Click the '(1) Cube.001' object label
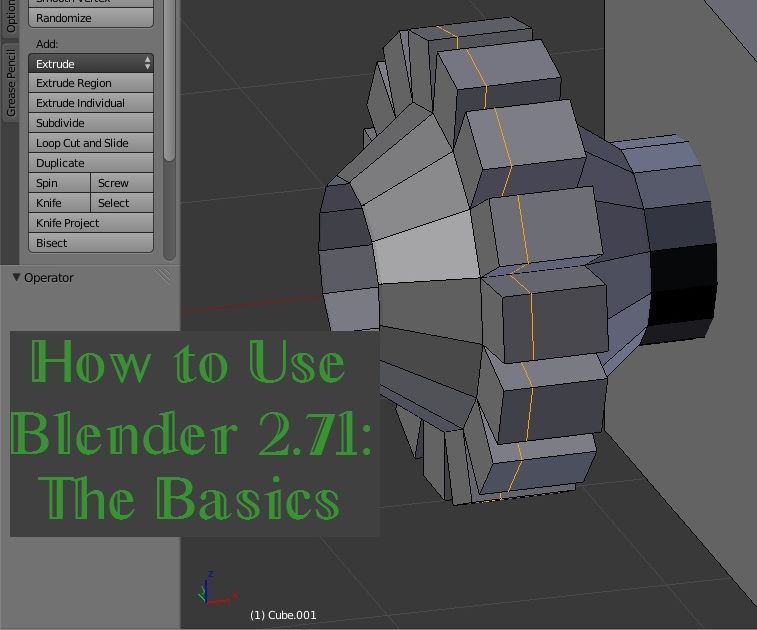 click(283, 615)
